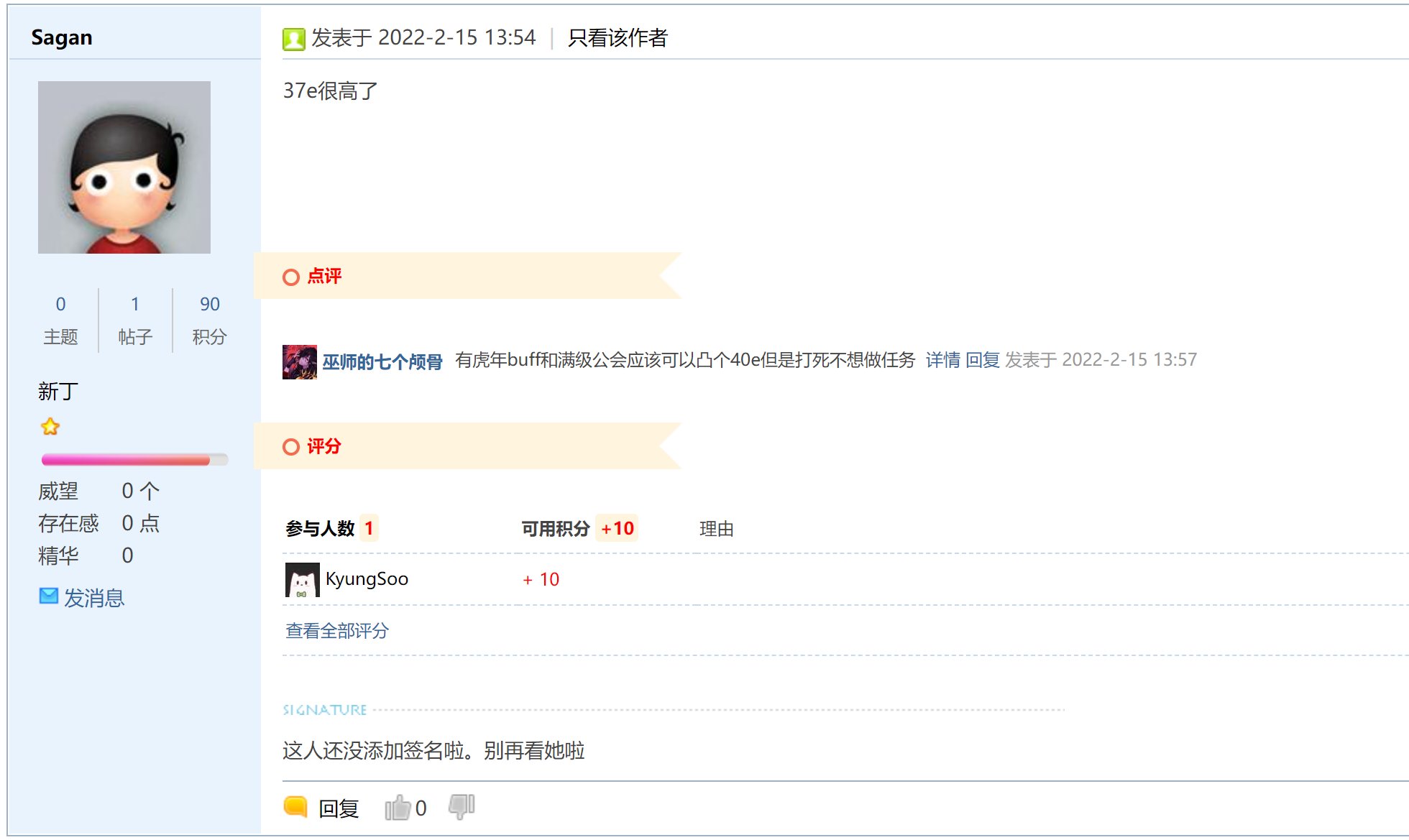Open KyungSoo's cat avatar
Image resolution: width=1409 pixels, height=840 pixels.
(303, 580)
